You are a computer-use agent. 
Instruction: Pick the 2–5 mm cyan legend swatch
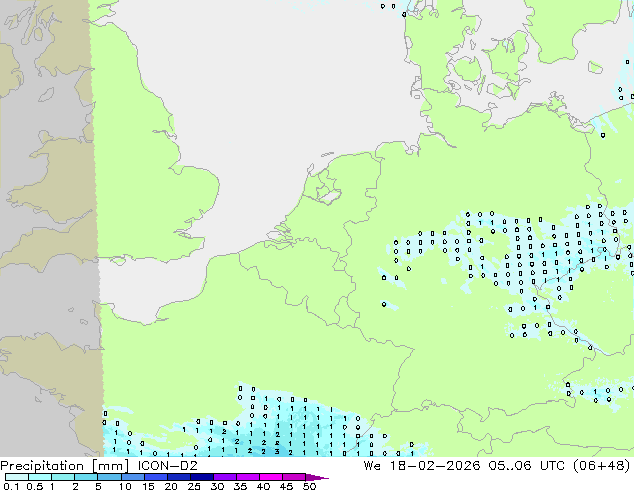pos(87,477)
